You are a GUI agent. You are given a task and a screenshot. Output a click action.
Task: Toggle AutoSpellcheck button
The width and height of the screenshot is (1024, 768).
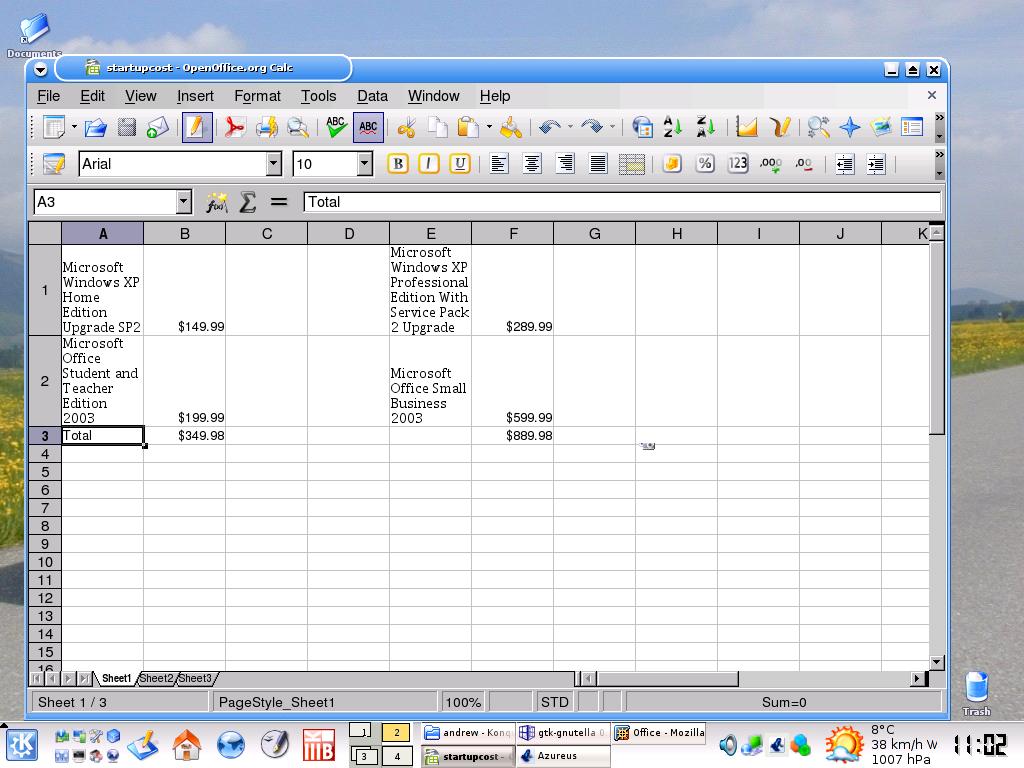(x=368, y=127)
